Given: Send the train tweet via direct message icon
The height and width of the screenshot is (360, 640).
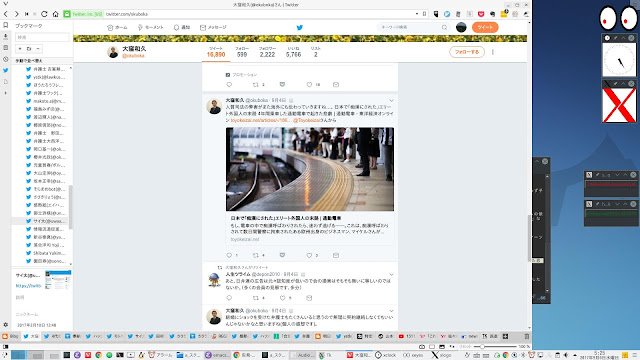Looking at the screenshot, I should pyautogui.click(x=336, y=255).
